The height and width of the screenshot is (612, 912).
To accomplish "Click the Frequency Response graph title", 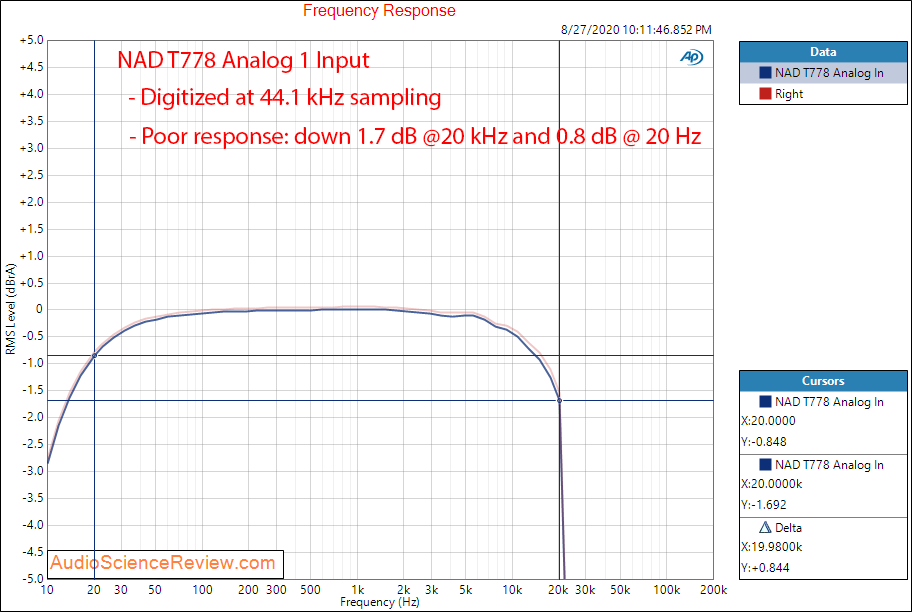I will click(x=379, y=10).
